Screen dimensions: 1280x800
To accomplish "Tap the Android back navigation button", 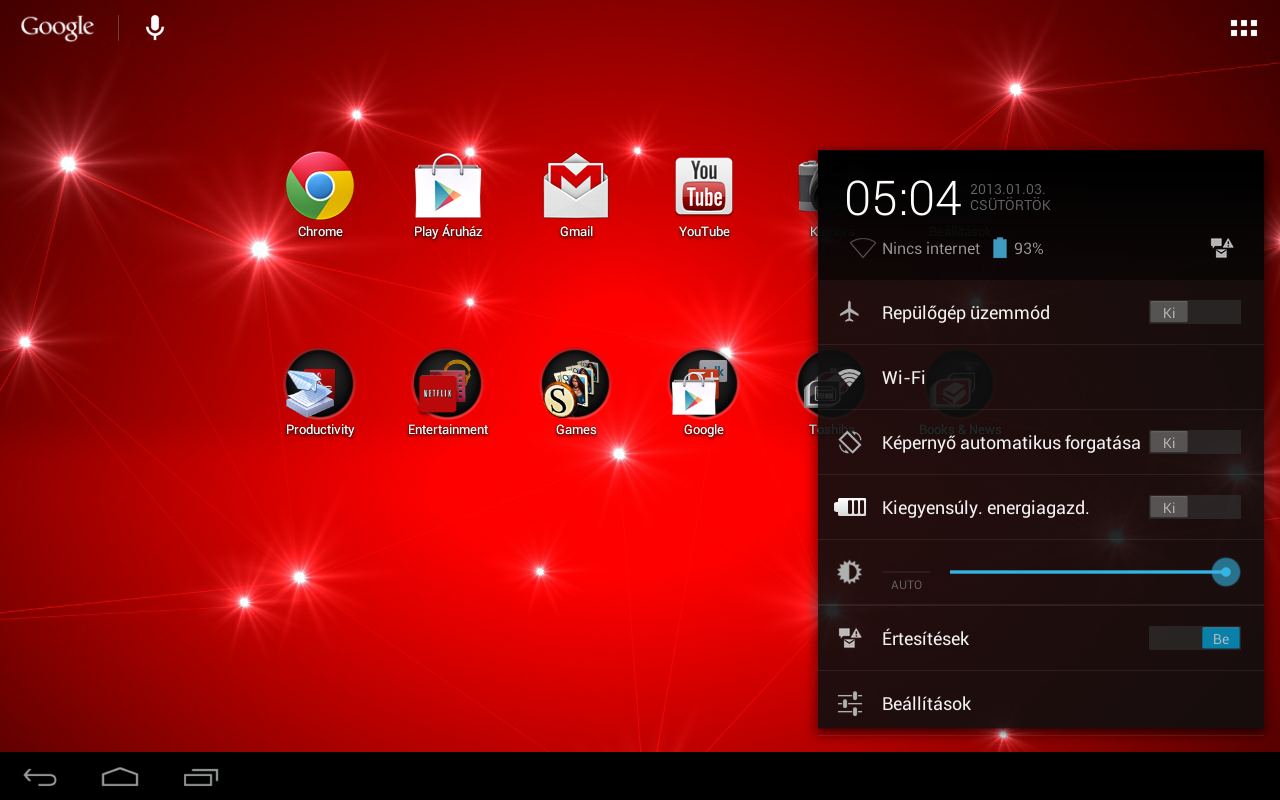I will pyautogui.click(x=41, y=777).
